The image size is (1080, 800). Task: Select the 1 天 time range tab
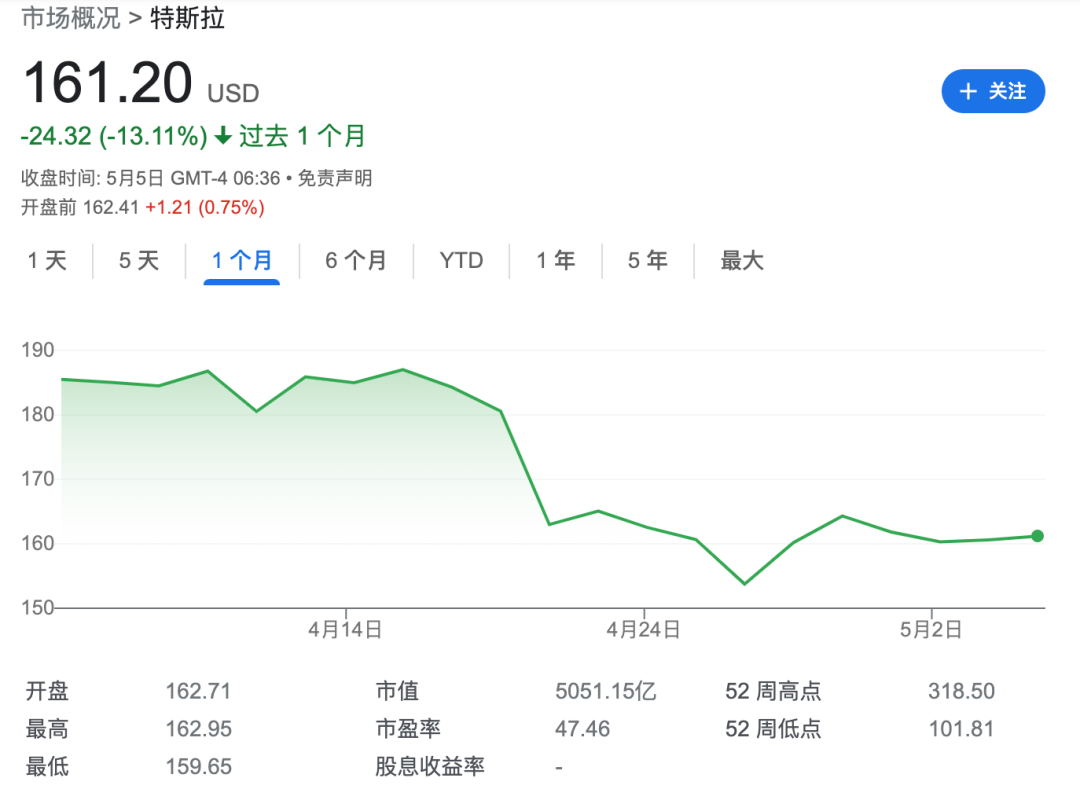[47, 260]
